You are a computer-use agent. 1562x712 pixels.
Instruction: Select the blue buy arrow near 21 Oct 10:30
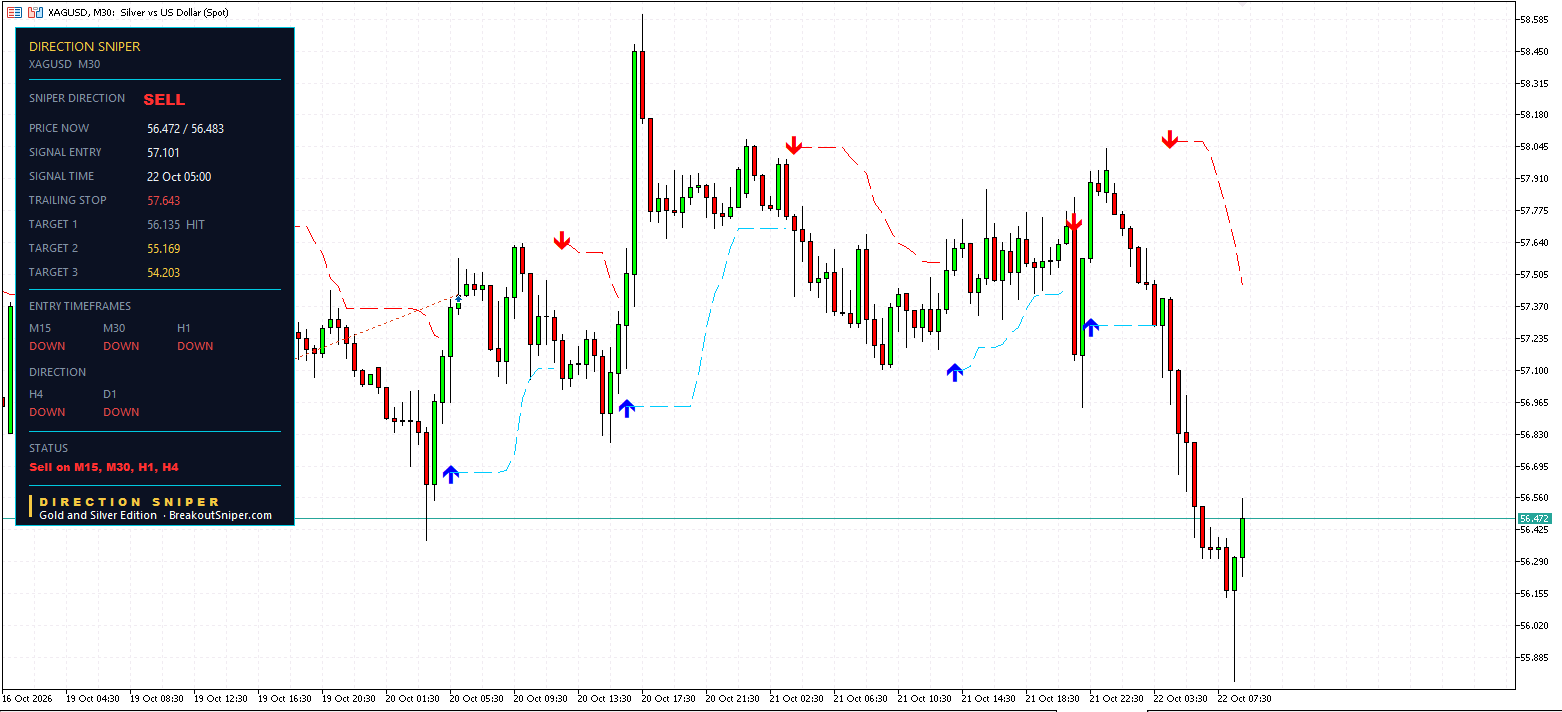[955, 372]
